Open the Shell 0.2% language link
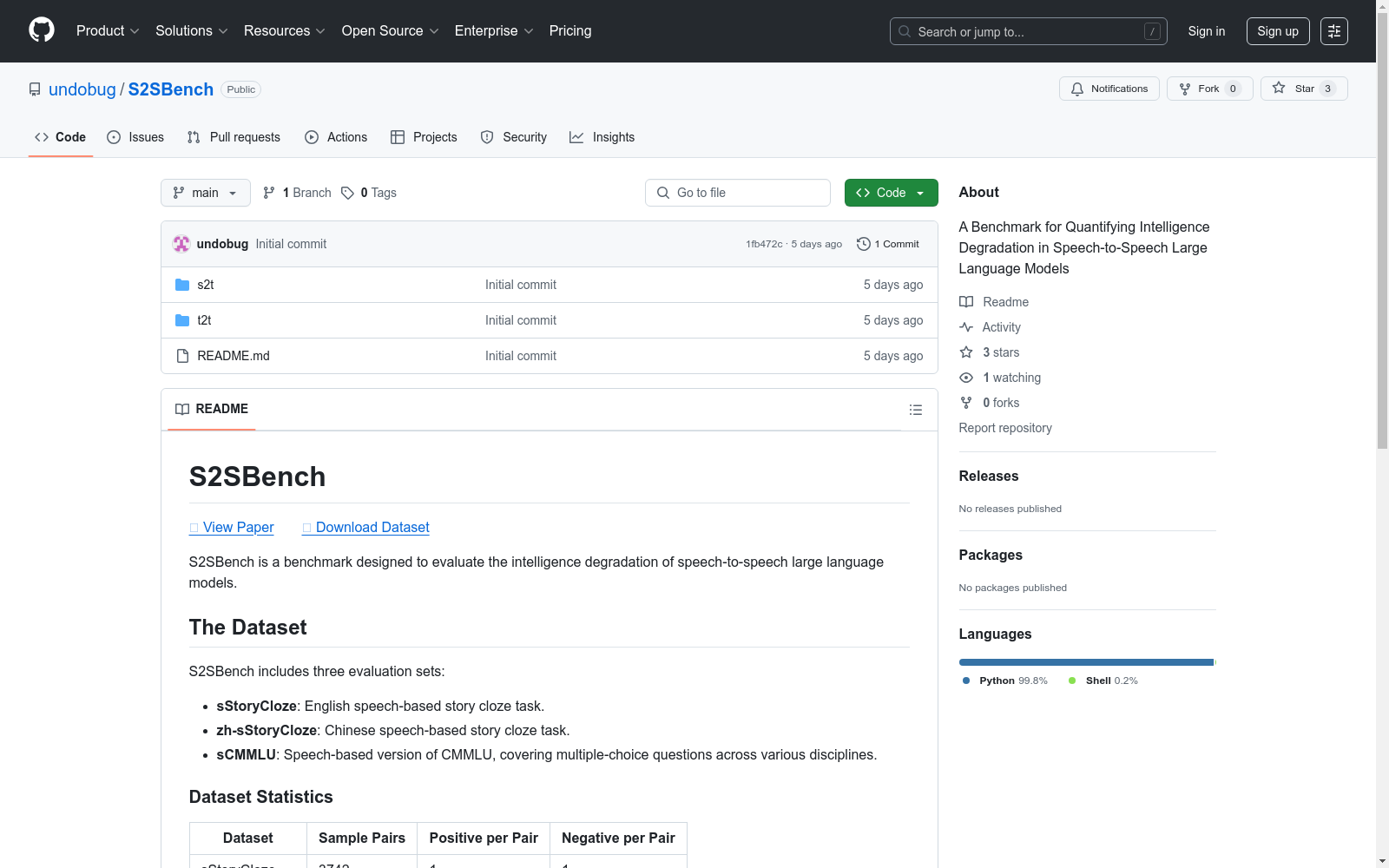Viewport: 1389px width, 868px height. pyautogui.click(x=1103, y=681)
